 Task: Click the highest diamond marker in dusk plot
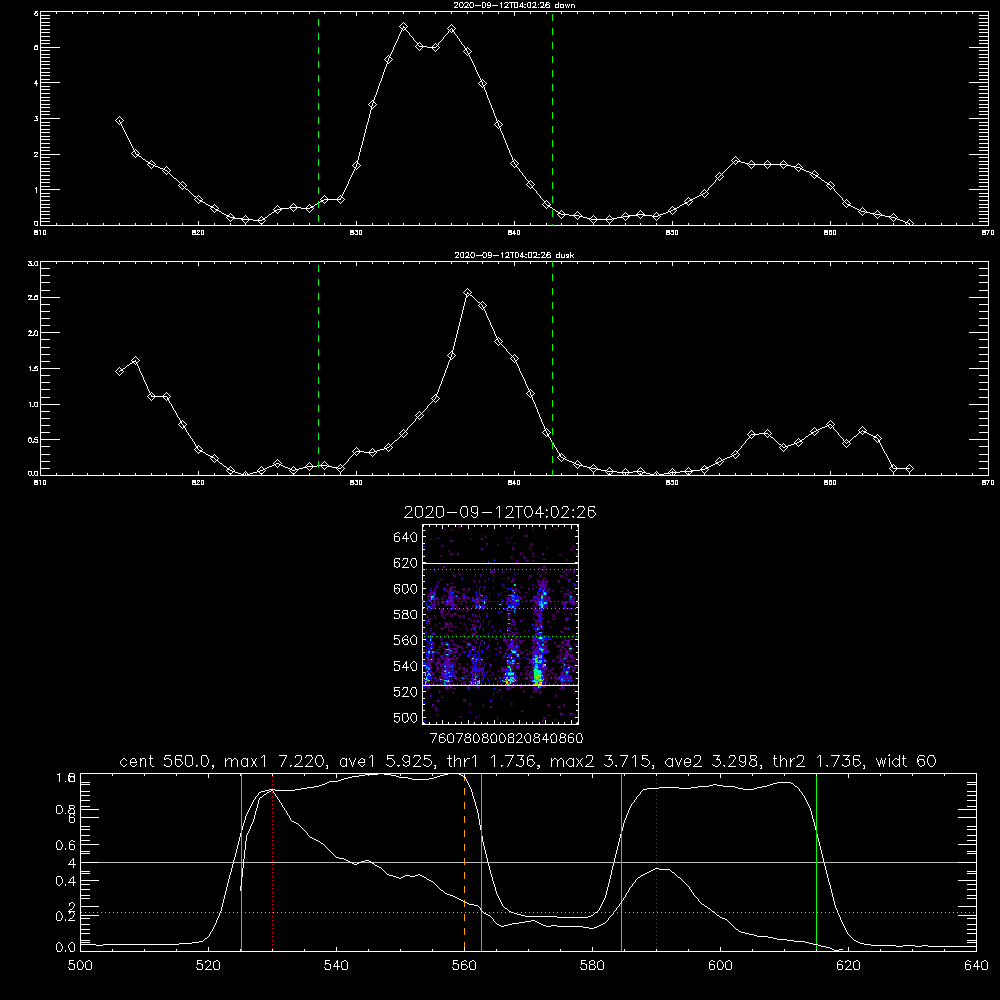(x=467, y=293)
